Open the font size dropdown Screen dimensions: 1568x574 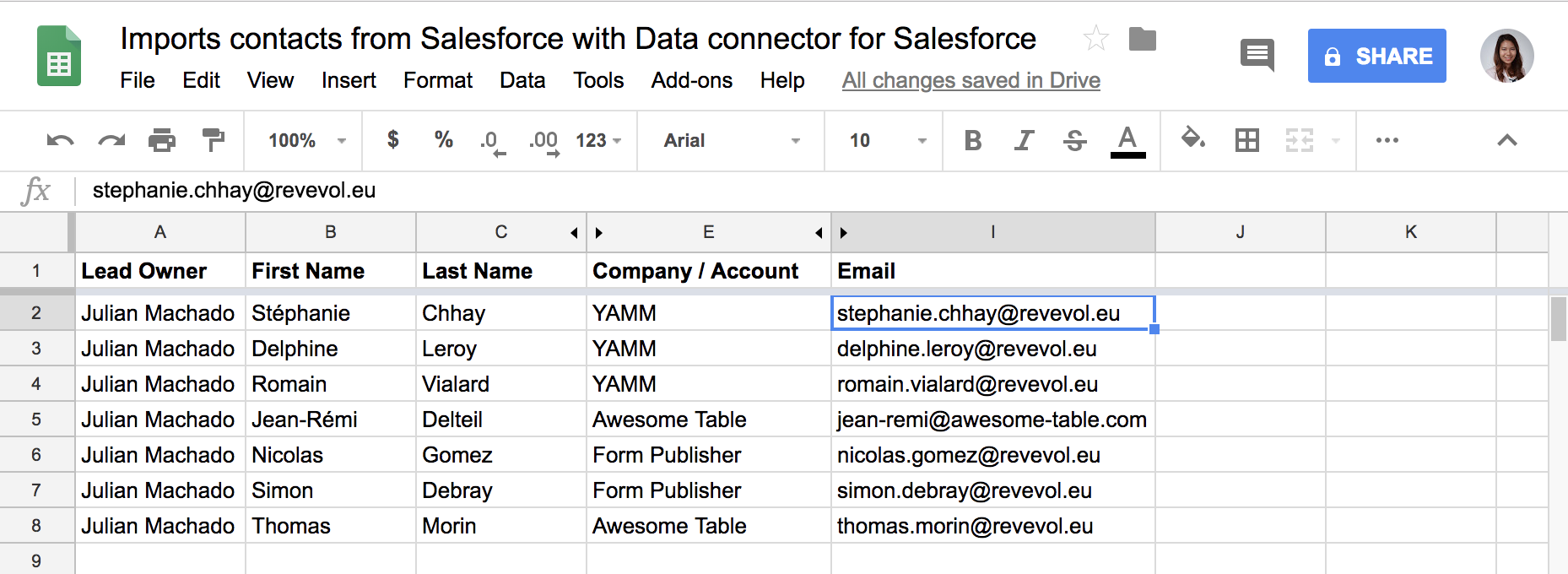(x=888, y=140)
